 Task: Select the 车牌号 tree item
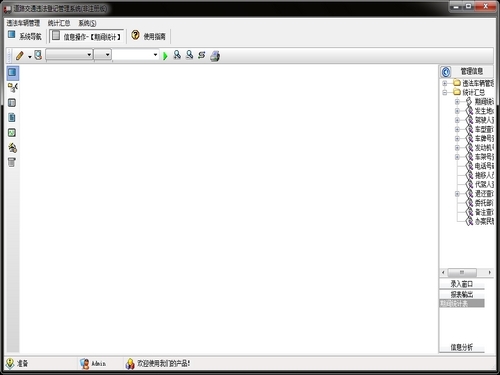click(x=484, y=138)
